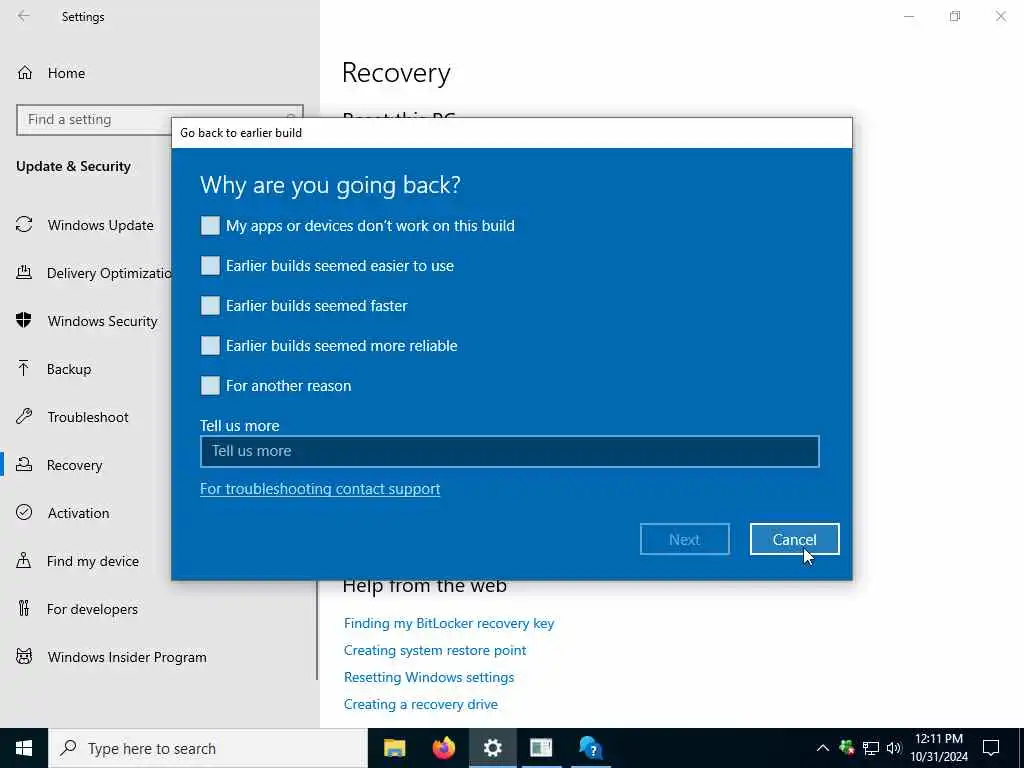1024x768 pixels.
Task: Click Windows Insider Program cat icon
Action: coord(24,656)
